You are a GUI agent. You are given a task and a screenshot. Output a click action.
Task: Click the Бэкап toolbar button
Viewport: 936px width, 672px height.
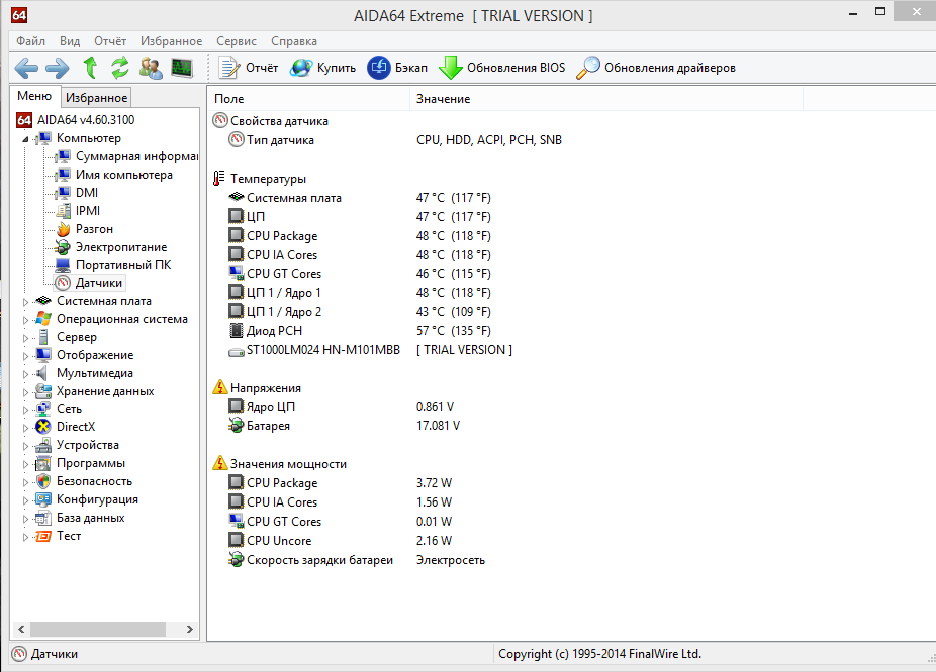click(x=398, y=68)
